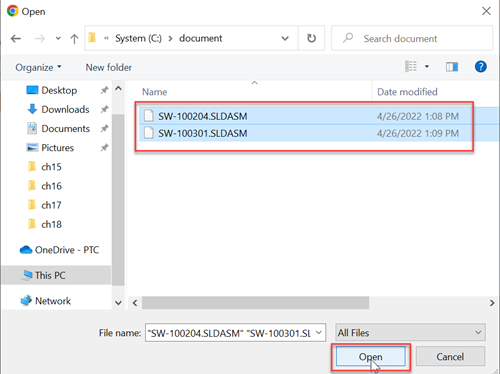The image size is (500, 374).
Task: Click the file list horizontal scrollbar thumb
Action: tap(255, 303)
